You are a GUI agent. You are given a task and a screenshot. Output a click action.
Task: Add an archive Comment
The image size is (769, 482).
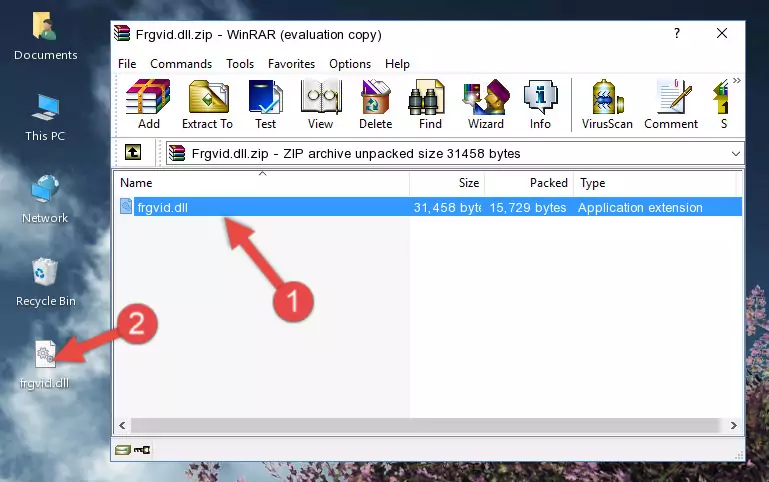(x=671, y=104)
